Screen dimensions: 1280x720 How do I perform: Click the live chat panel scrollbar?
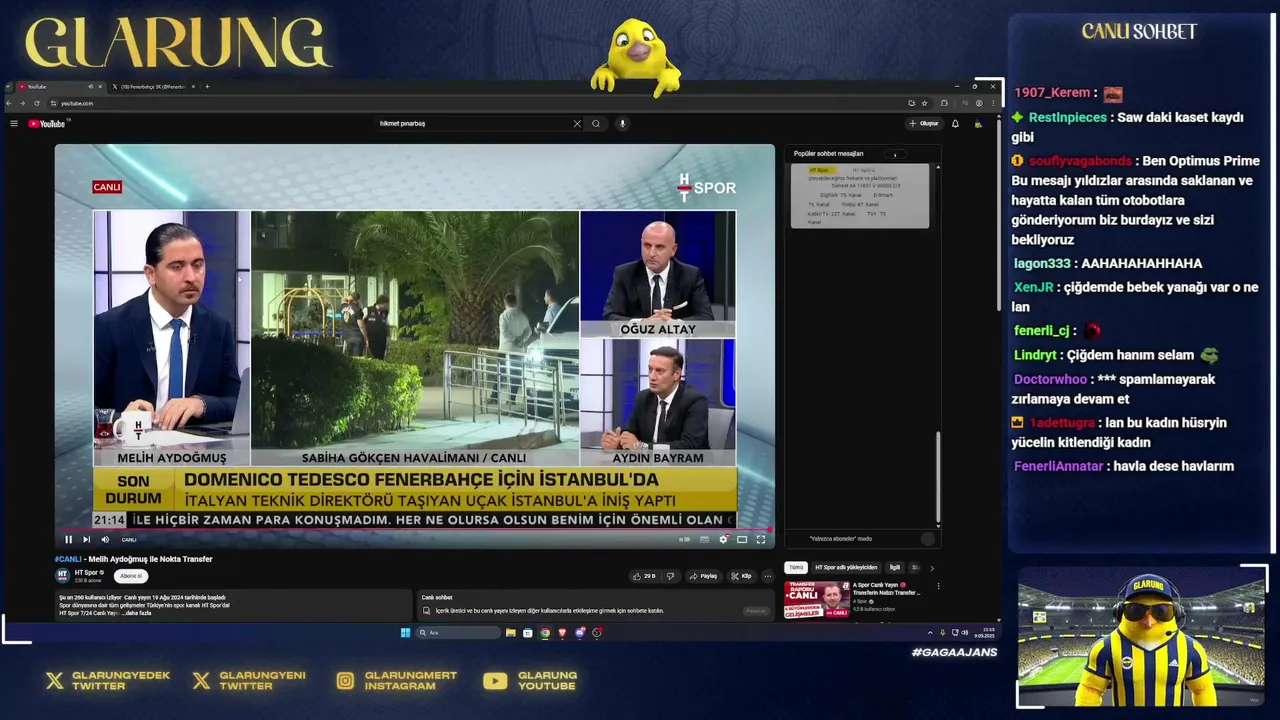pos(938,477)
